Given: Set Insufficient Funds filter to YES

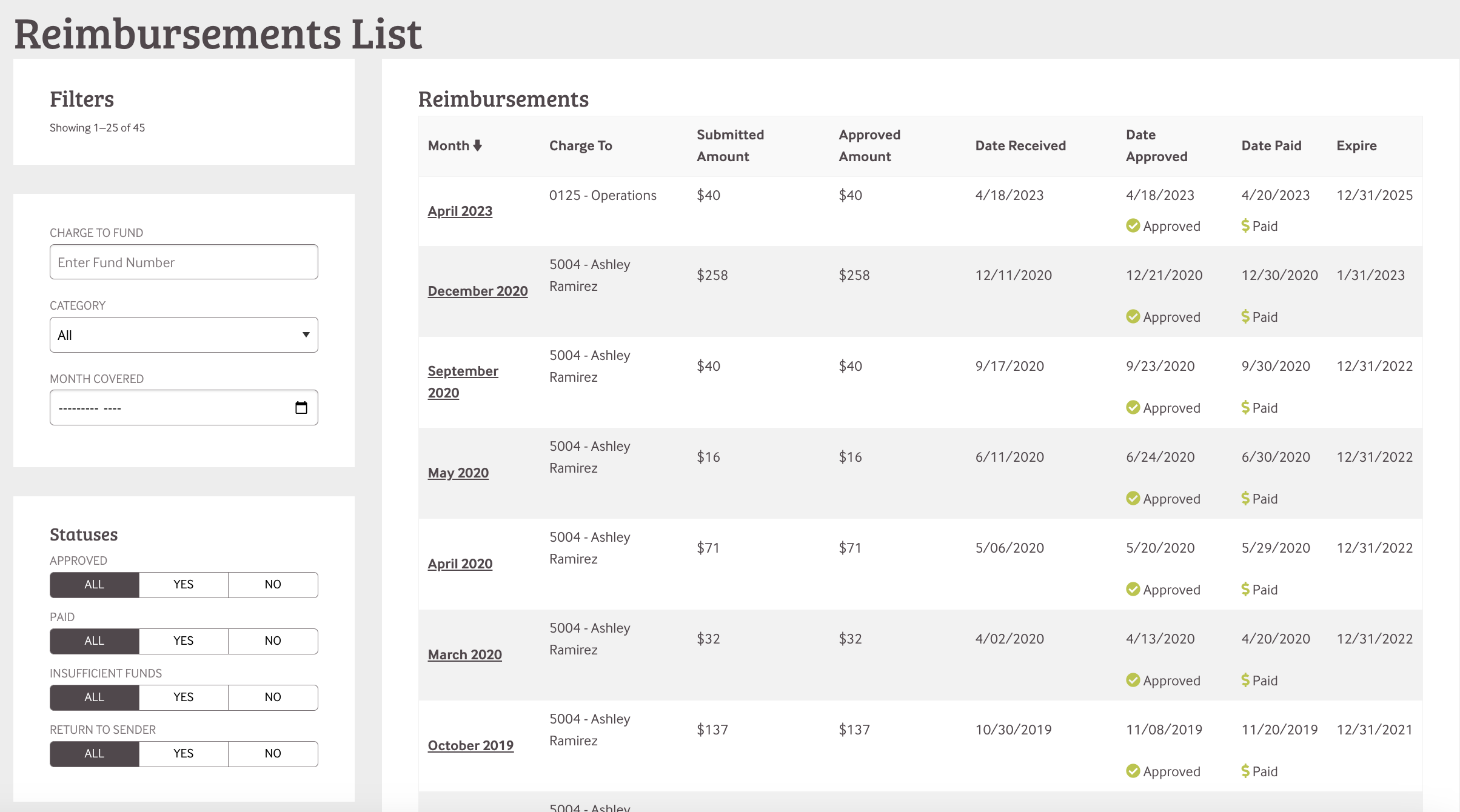Looking at the screenshot, I should tap(183, 697).
